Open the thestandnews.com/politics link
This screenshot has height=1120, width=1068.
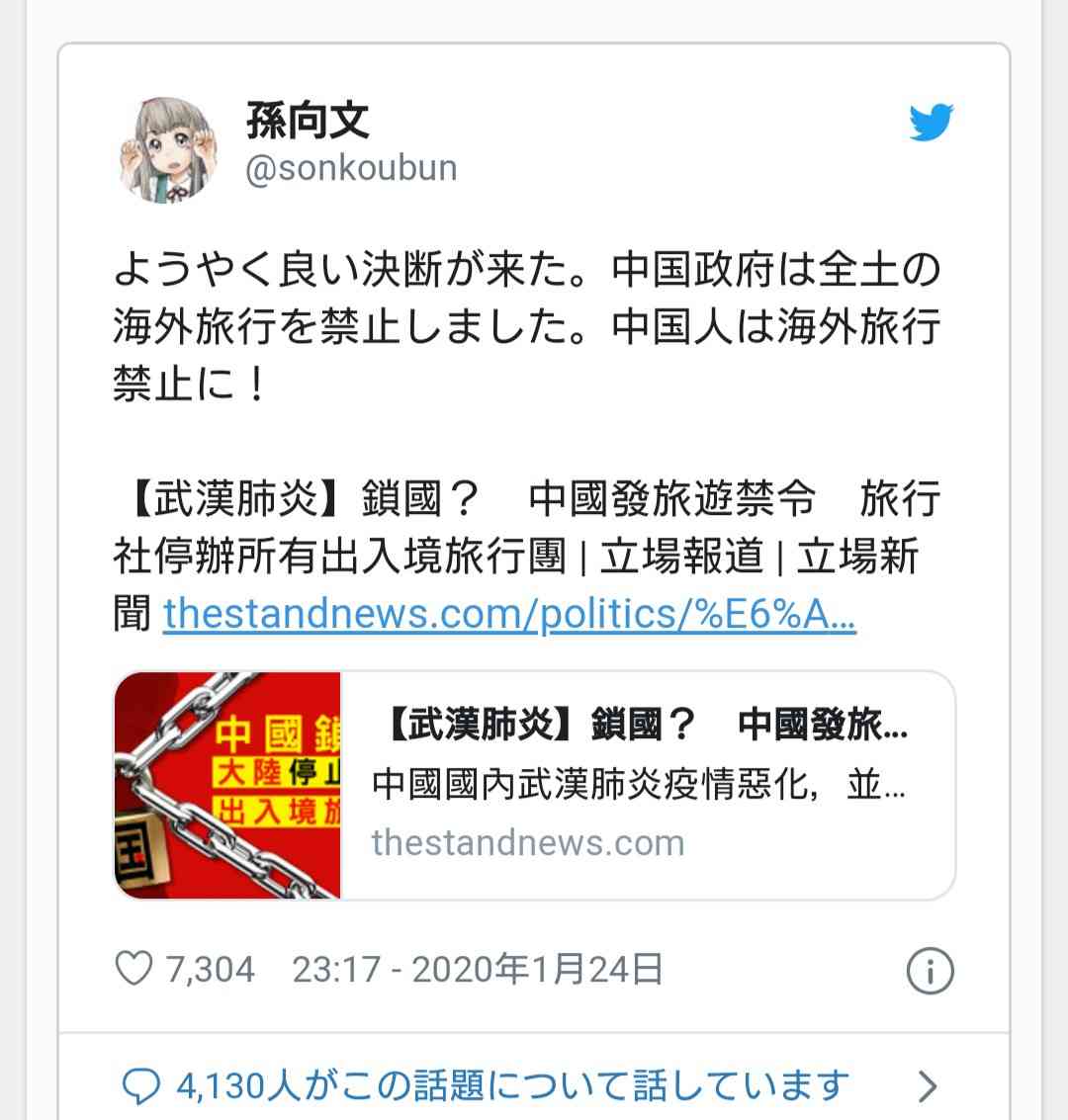[x=509, y=614]
